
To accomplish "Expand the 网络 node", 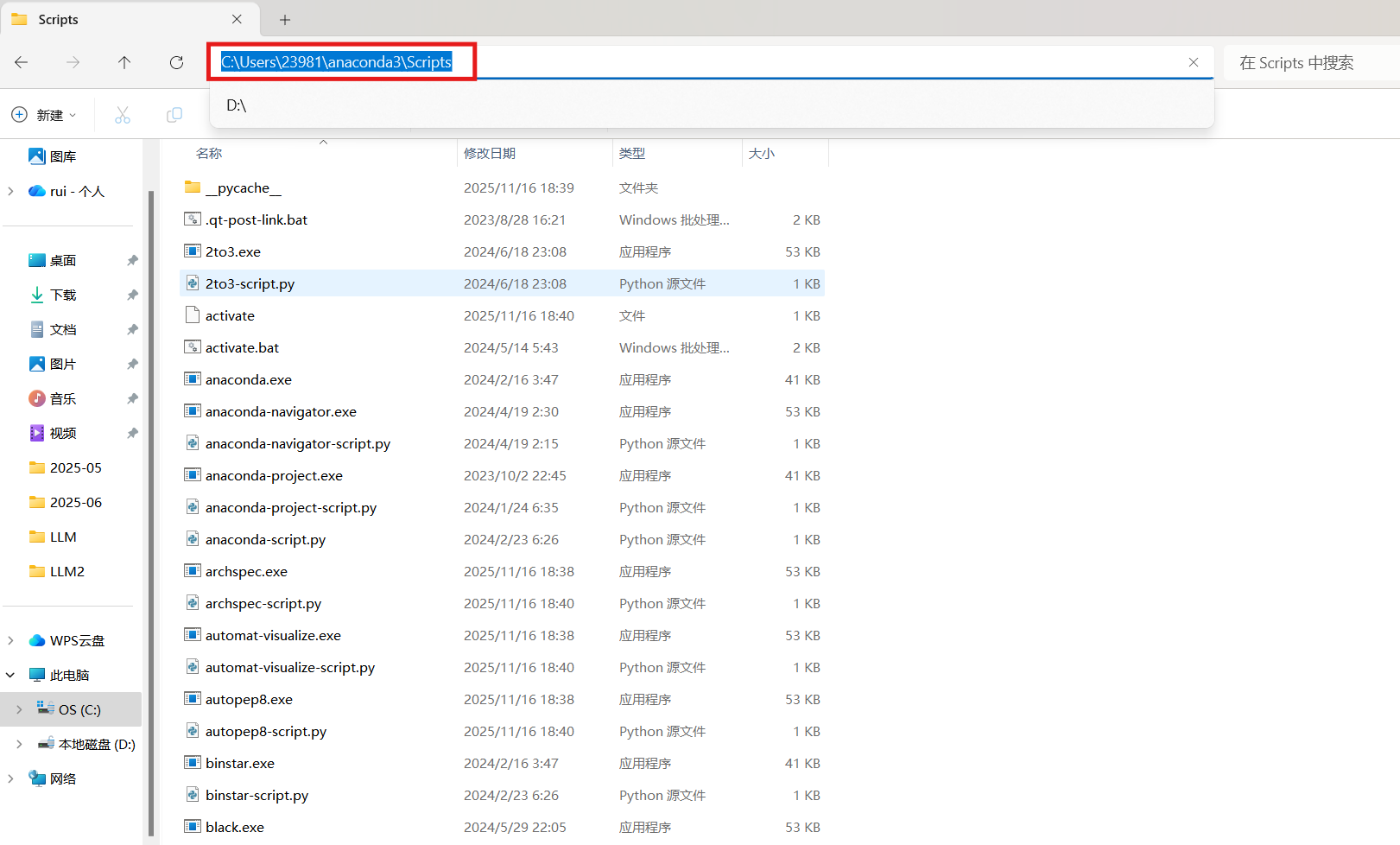I will pos(10,778).
